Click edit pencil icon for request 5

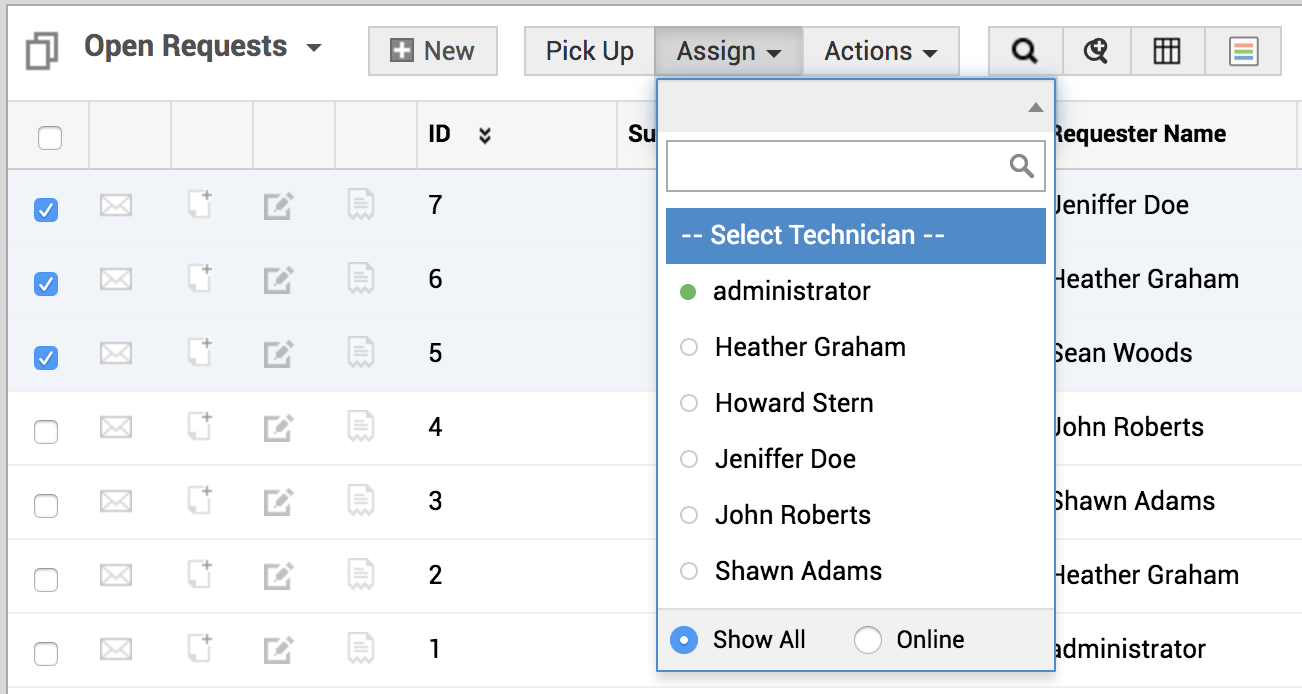pos(278,354)
